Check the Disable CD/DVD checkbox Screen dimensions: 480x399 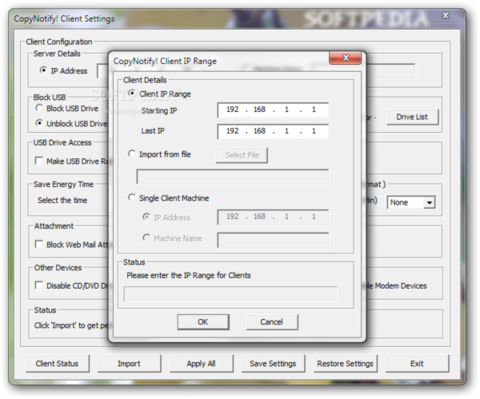pos(39,285)
